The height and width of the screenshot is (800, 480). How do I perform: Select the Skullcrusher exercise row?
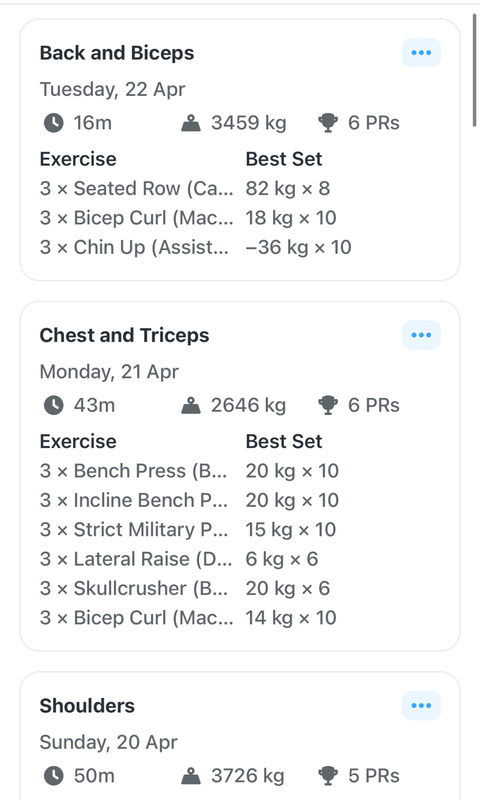pyautogui.click(x=240, y=588)
